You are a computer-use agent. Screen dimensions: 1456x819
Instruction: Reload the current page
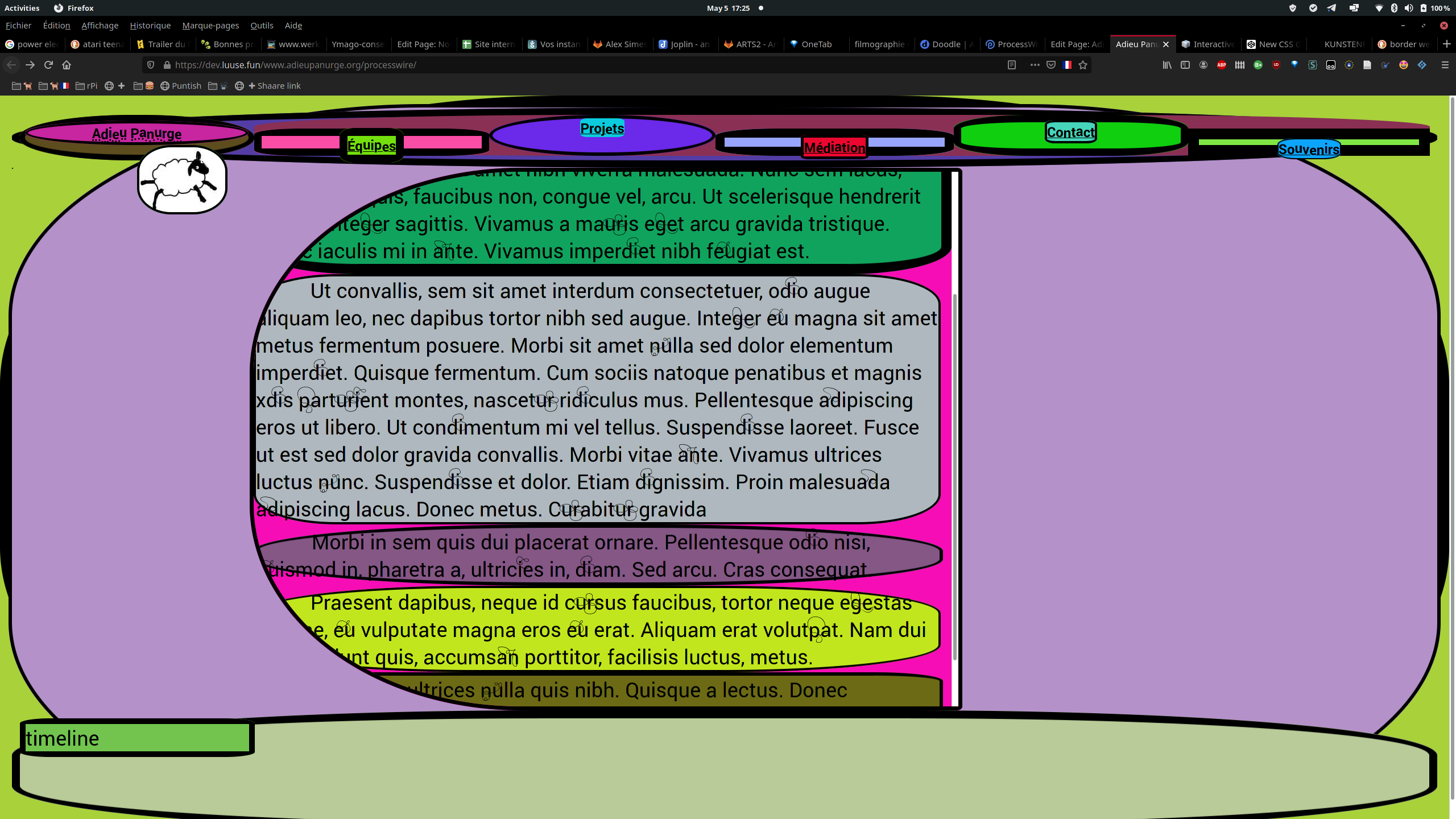(x=48, y=65)
